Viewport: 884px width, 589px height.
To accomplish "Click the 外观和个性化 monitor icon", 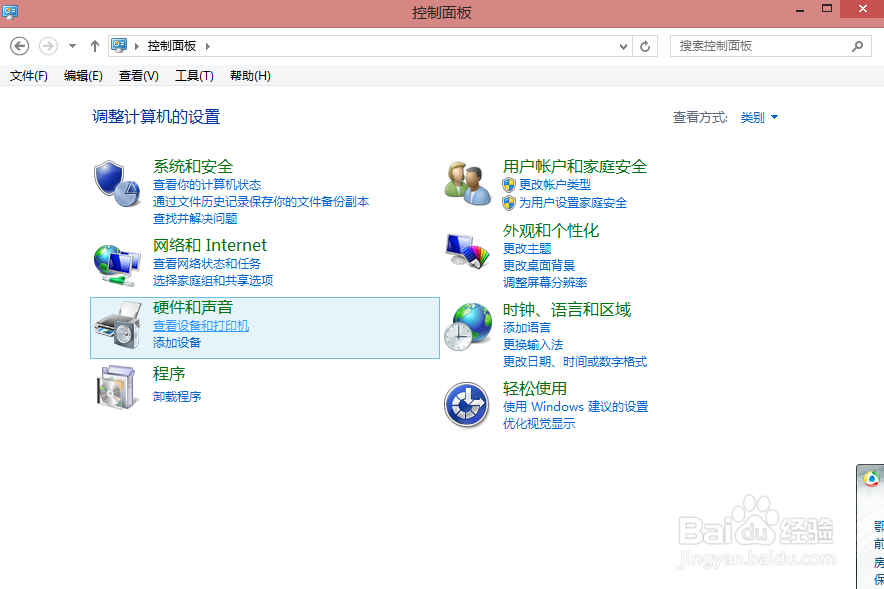I will [x=467, y=251].
